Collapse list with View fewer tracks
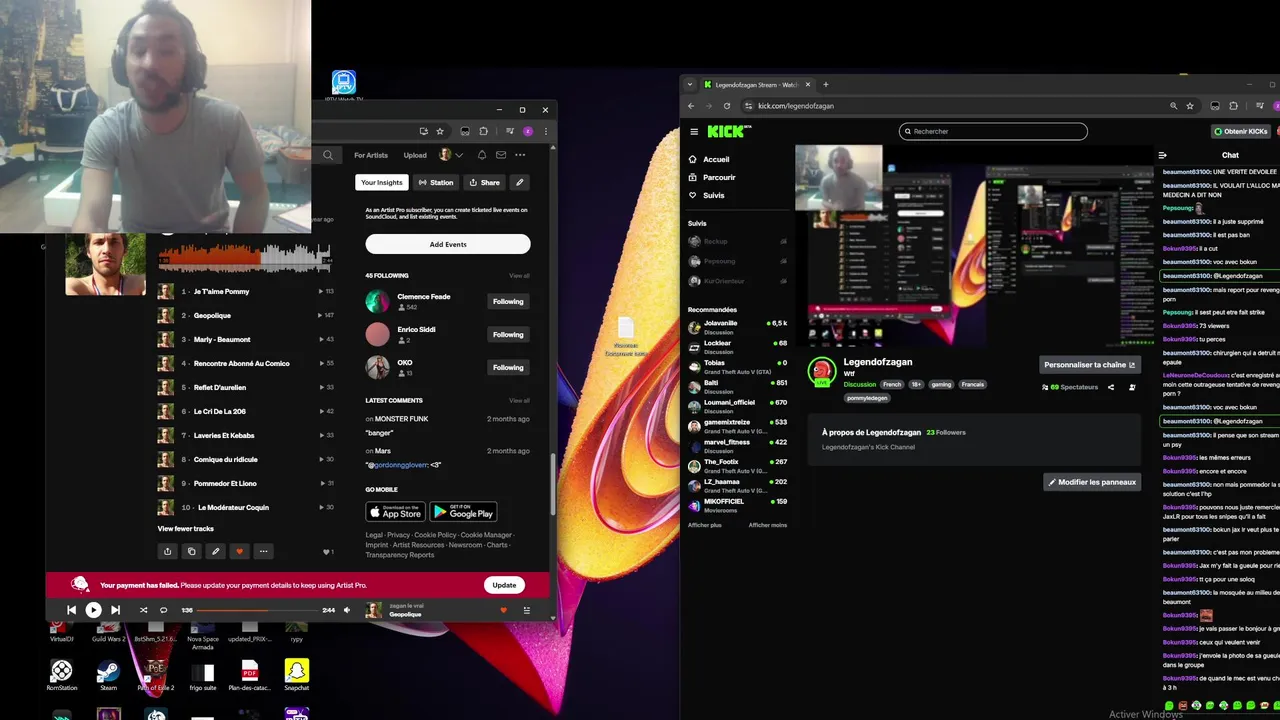The width and height of the screenshot is (1280, 720). tap(186, 528)
